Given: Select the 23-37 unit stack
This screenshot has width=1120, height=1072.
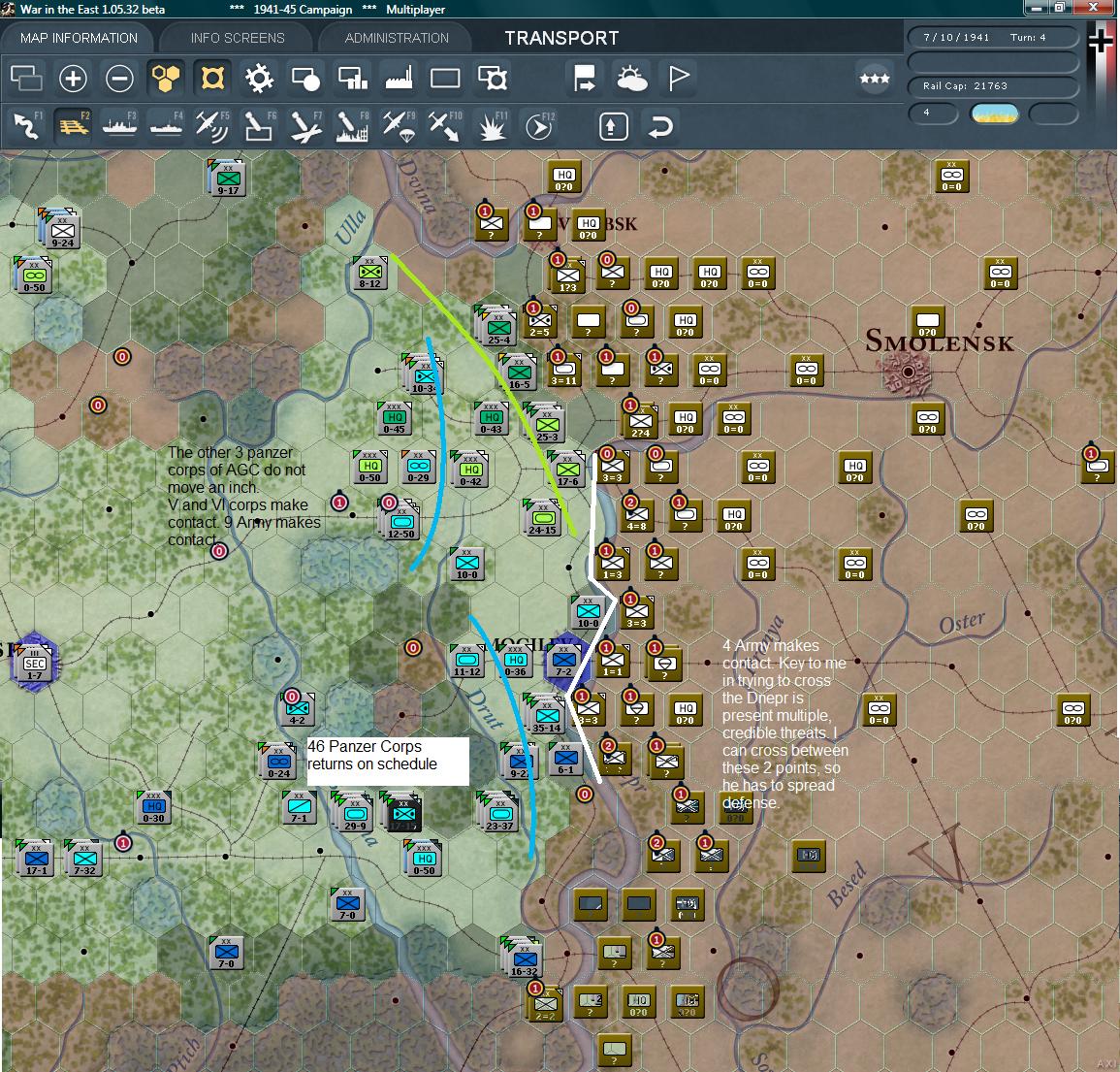Looking at the screenshot, I should point(499,812).
